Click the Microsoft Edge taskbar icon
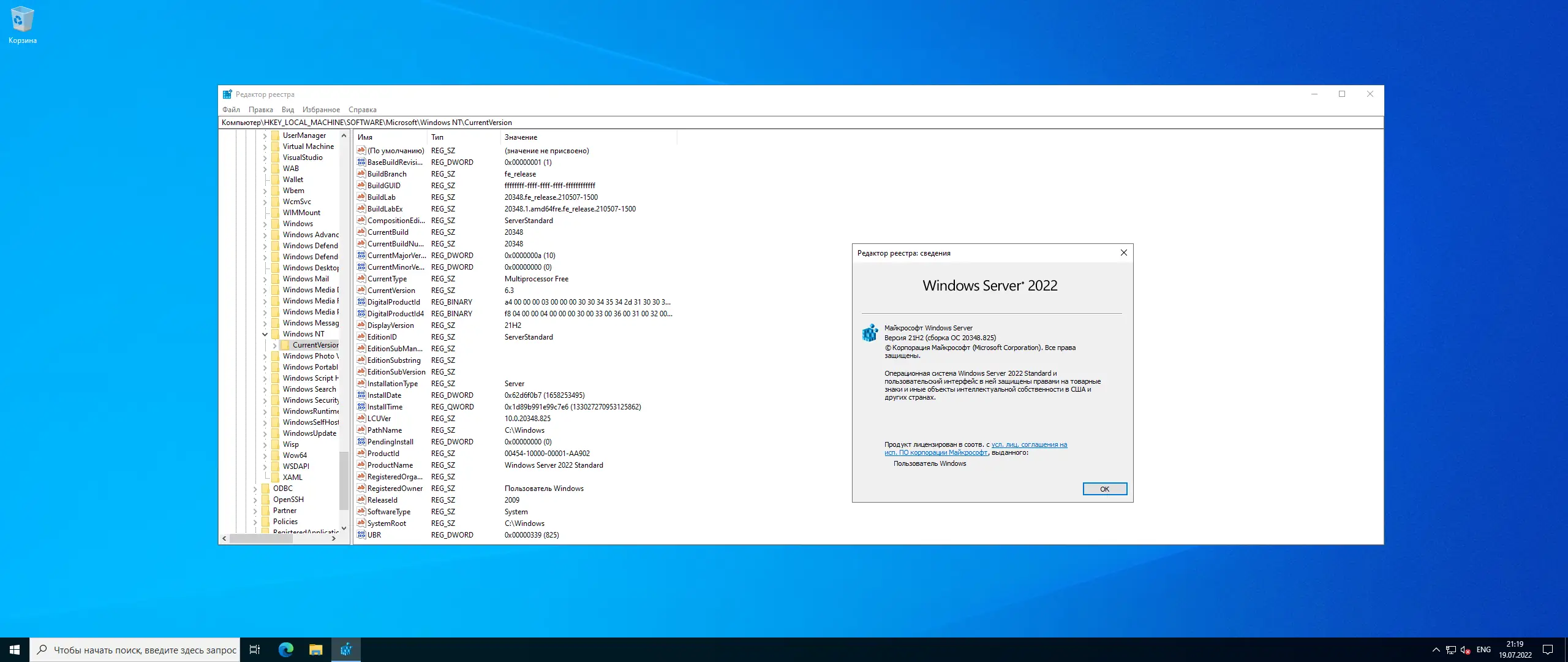Screen dimensions: 1568x662 (286, 650)
